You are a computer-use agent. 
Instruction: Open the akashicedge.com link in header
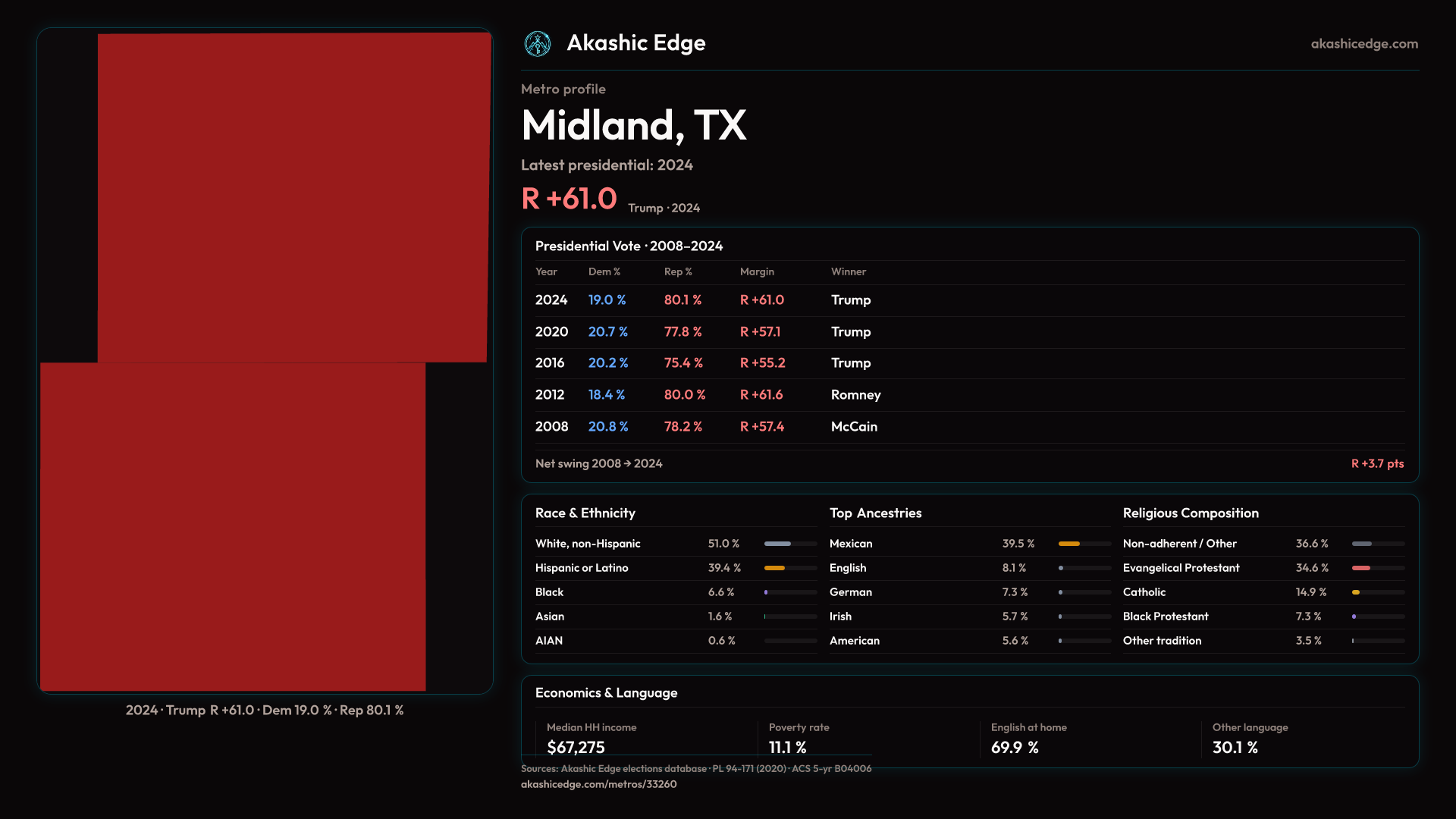(1363, 44)
